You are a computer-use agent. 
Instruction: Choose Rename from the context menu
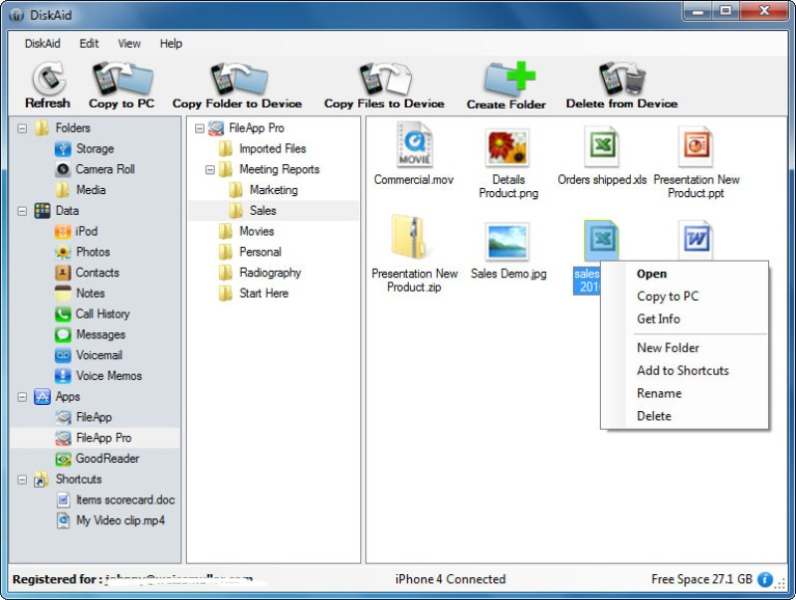click(659, 393)
